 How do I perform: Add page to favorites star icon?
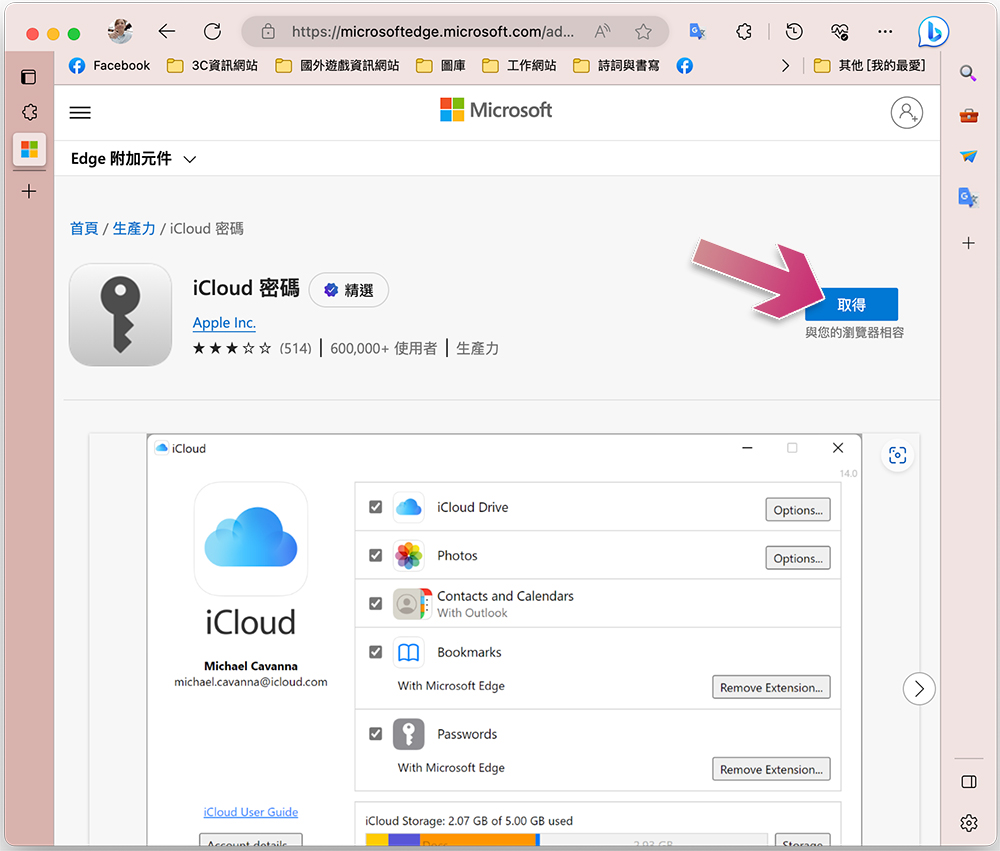pos(643,31)
